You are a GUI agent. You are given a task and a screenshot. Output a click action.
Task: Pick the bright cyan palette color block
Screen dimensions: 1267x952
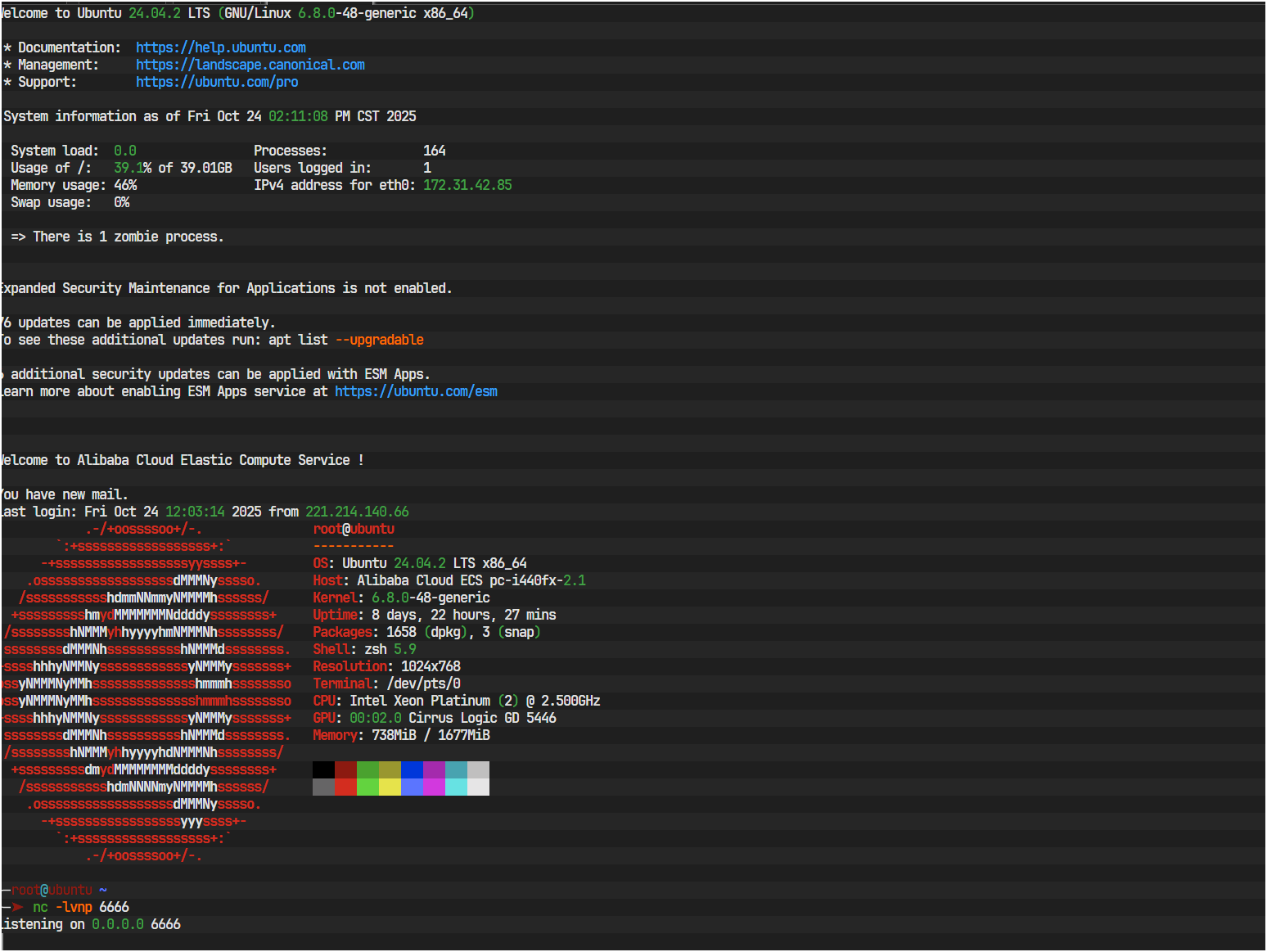point(456,787)
